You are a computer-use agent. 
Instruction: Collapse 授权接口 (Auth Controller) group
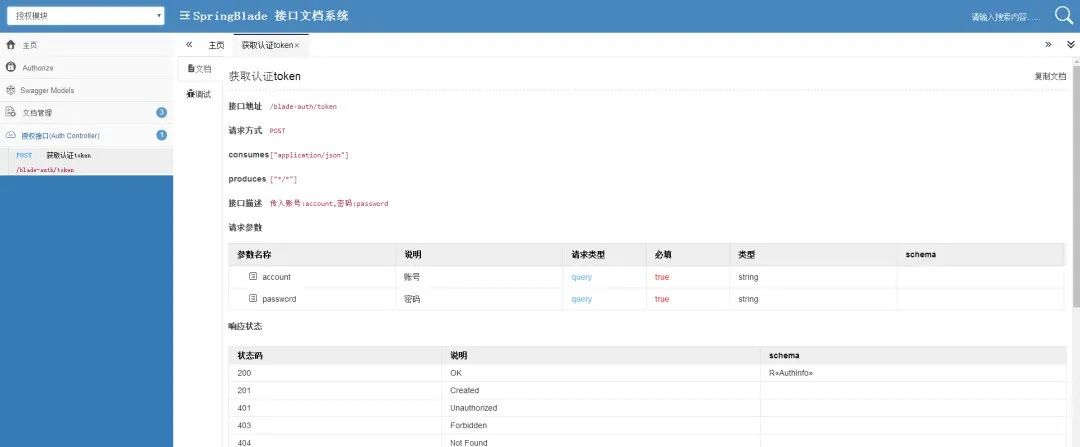click(x=86, y=135)
